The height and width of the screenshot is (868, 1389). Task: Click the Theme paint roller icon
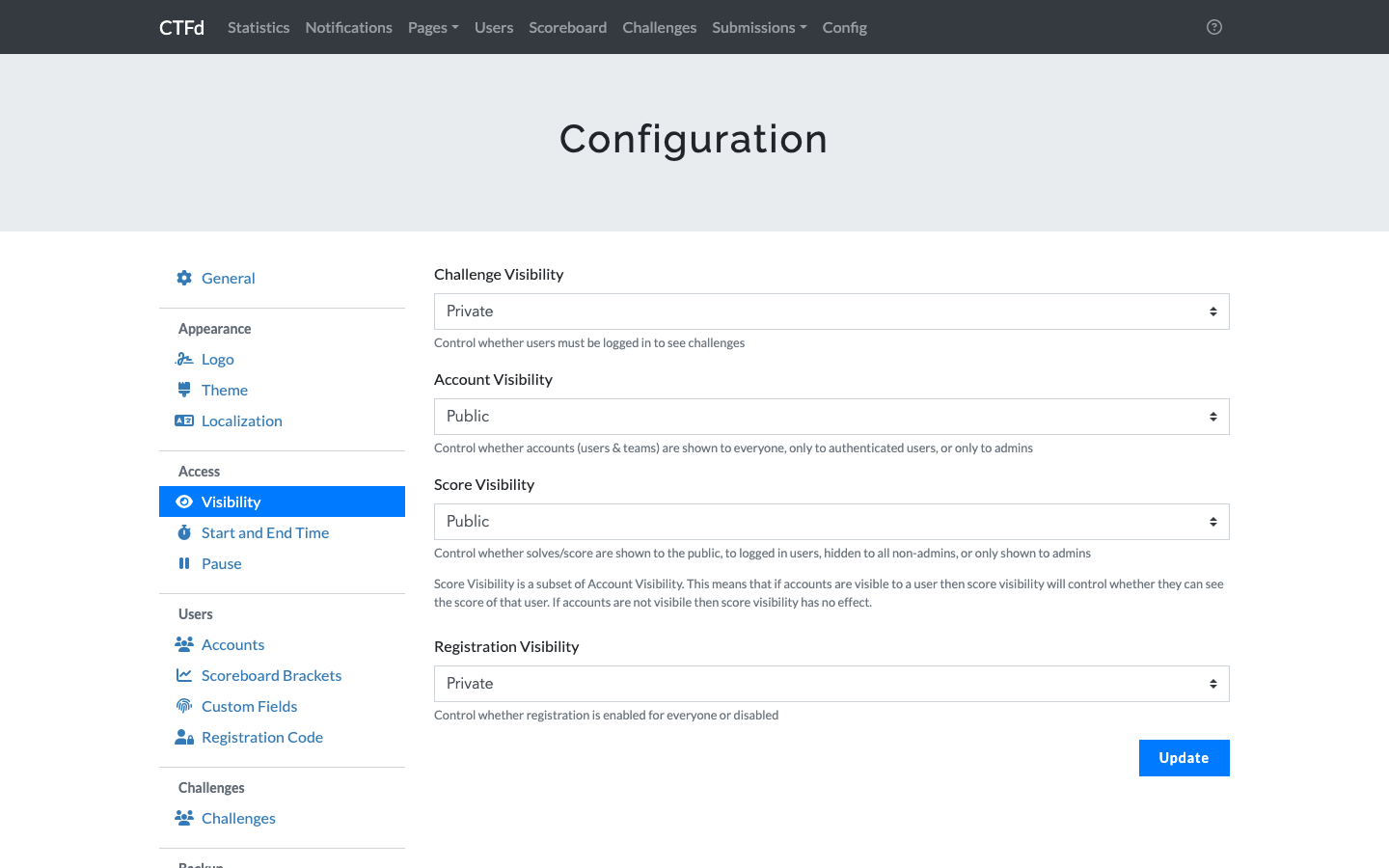click(x=184, y=390)
